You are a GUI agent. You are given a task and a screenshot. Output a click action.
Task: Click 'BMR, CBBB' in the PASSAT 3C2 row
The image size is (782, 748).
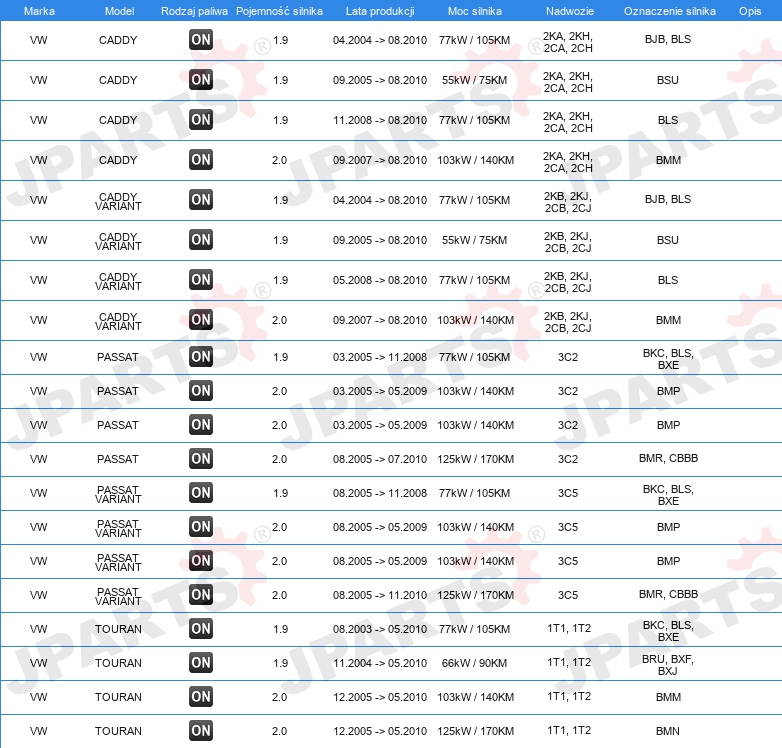(668, 458)
